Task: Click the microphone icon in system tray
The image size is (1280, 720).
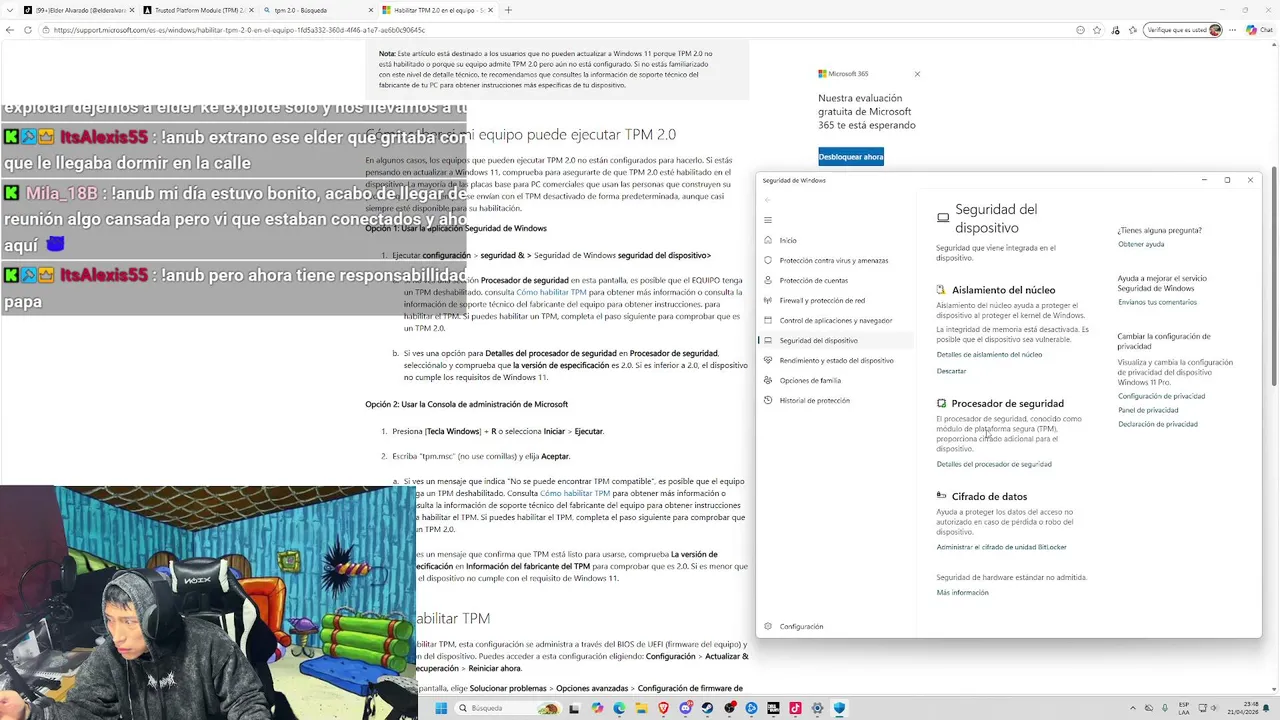Action: click(x=1165, y=708)
